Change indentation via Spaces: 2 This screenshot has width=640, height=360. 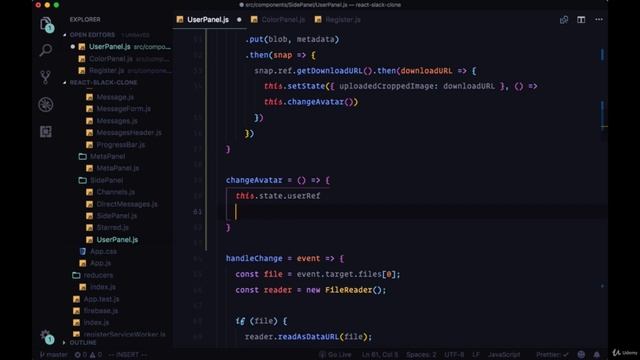pos(421,355)
